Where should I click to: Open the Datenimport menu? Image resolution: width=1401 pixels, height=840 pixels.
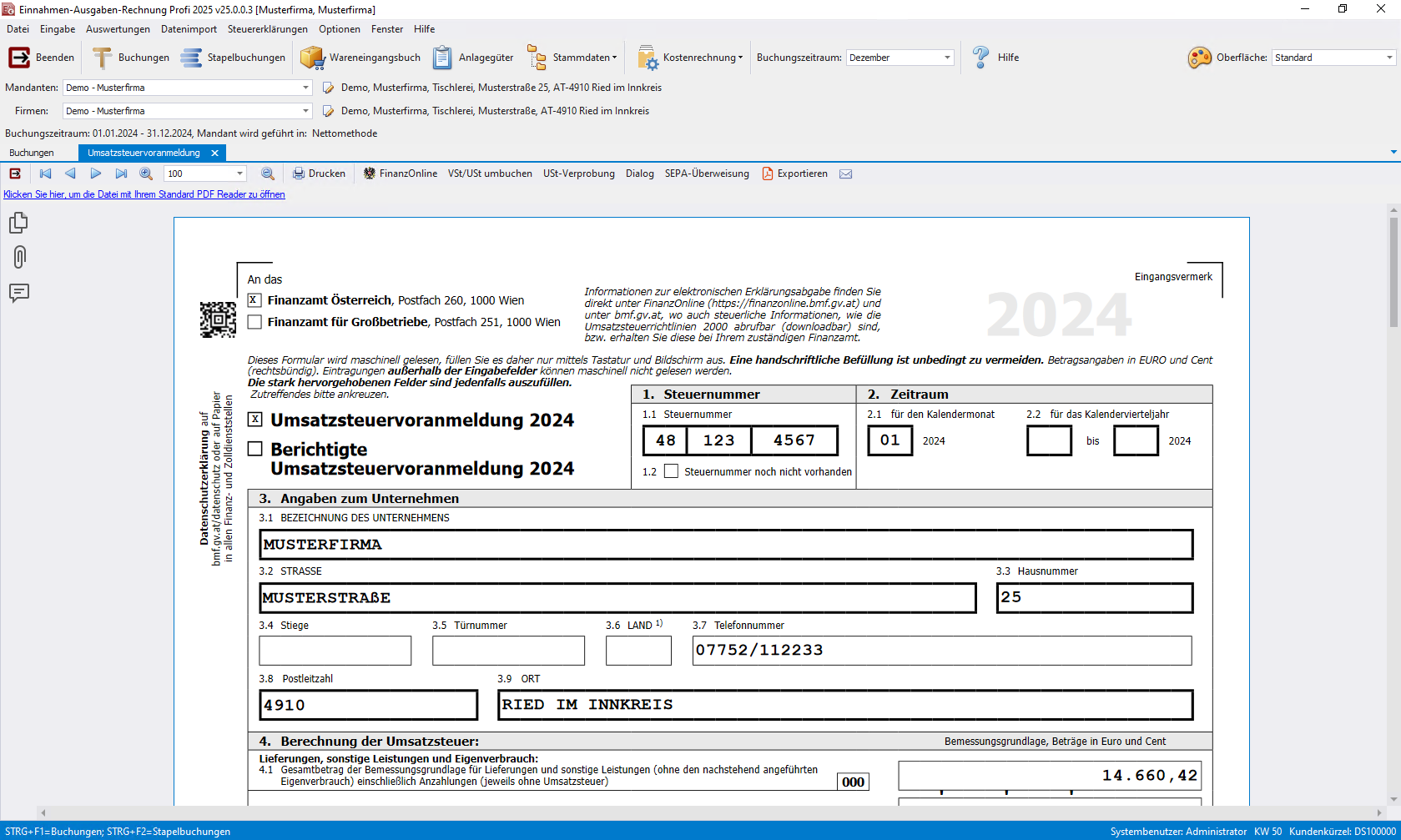[x=189, y=29]
